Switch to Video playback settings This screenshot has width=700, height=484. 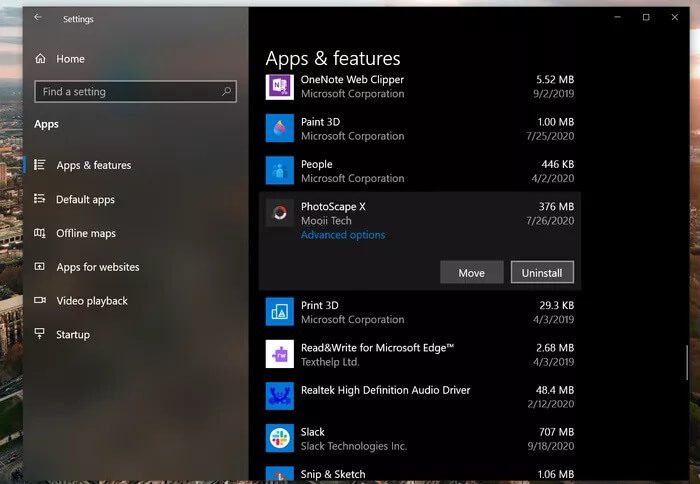[92, 301]
